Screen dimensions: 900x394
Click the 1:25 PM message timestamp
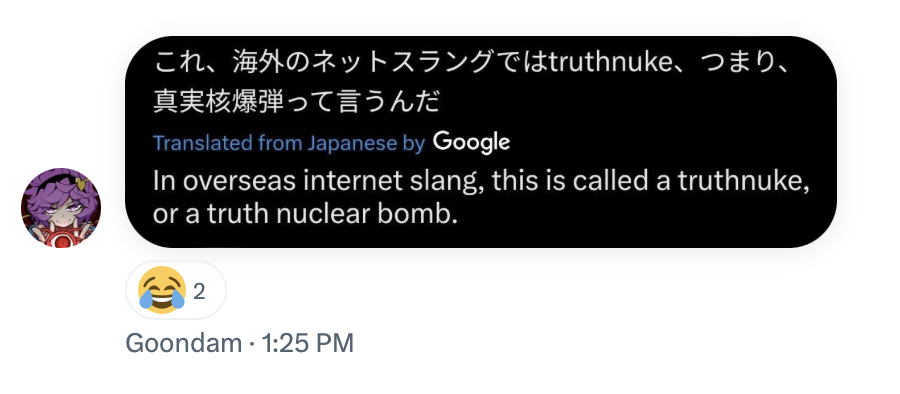[x=308, y=343]
